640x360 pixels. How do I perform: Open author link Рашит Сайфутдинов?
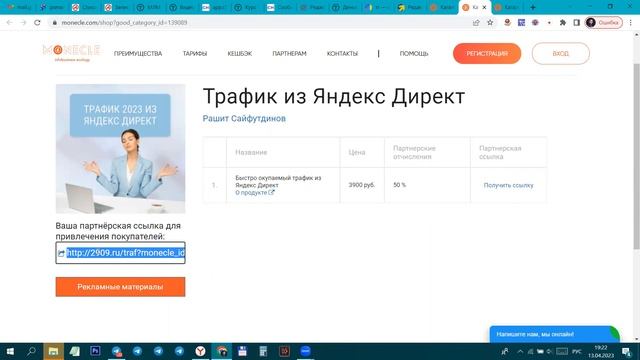(244, 118)
